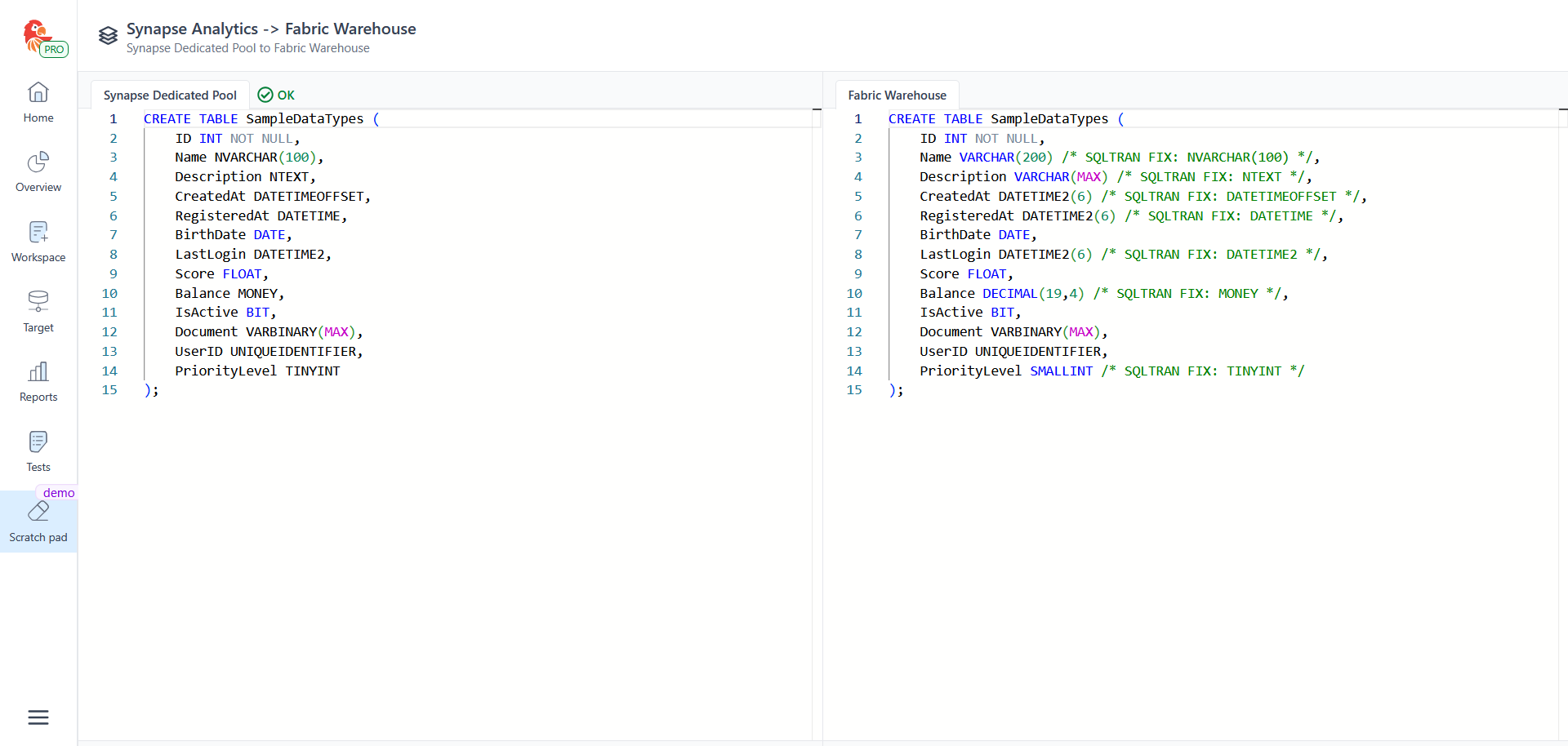Click the PRO badge on logo

click(x=54, y=50)
